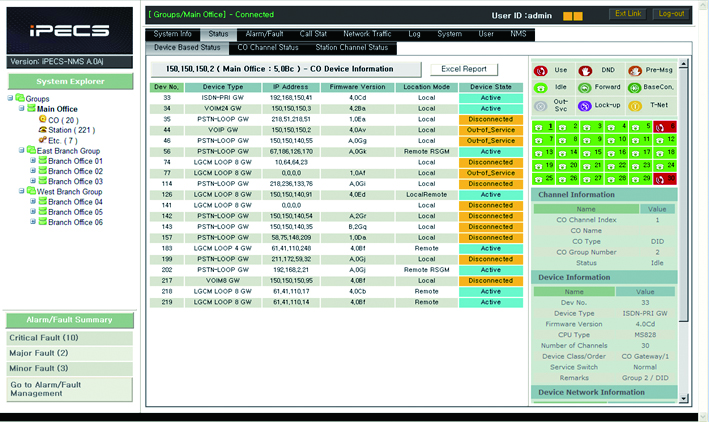Select device row 33 ISDN-PRI GW
709x422 pixels.
[x=336, y=98]
